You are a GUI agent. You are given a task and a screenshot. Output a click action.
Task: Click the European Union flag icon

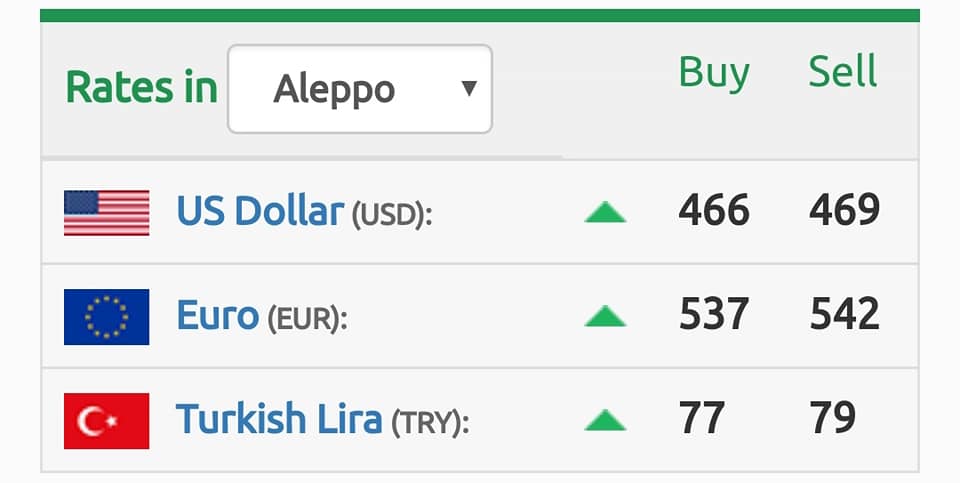(107, 316)
